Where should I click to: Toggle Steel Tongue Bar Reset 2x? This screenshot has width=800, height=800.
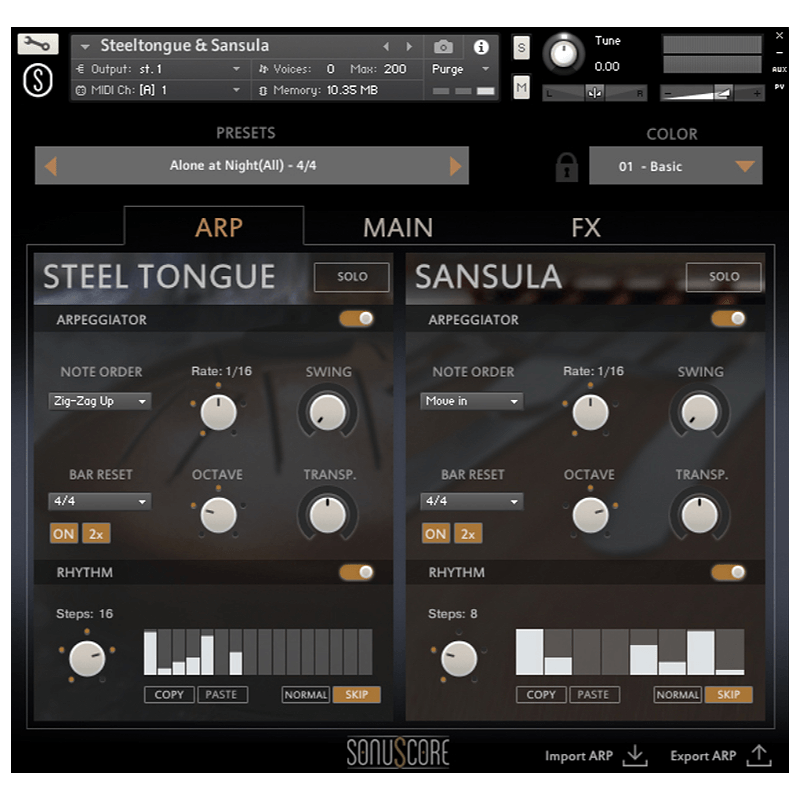click(96, 534)
